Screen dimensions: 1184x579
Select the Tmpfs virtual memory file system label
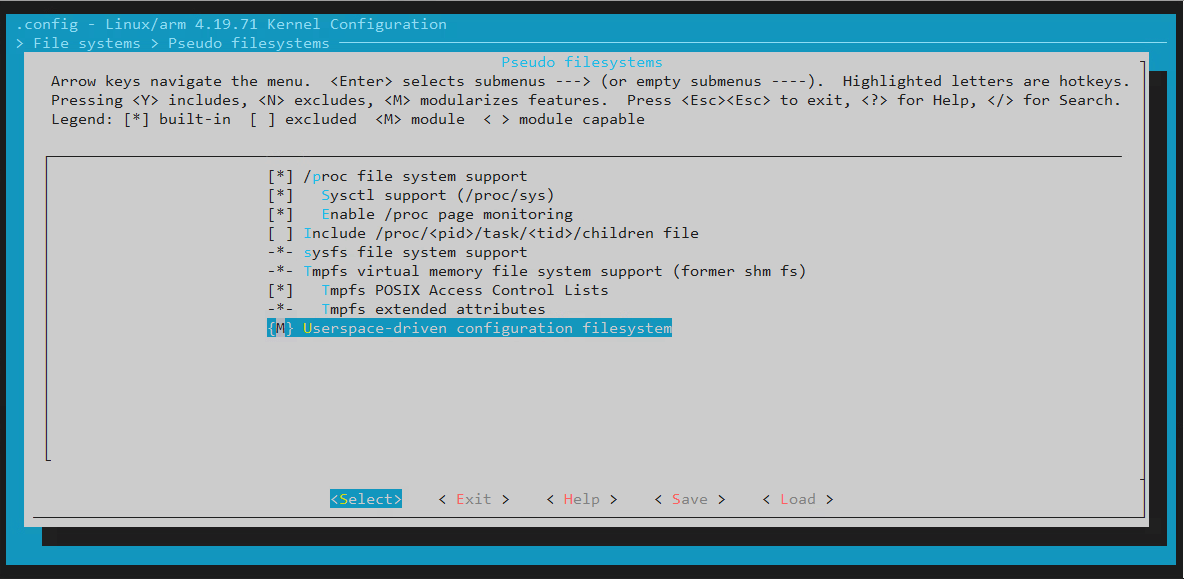(554, 271)
